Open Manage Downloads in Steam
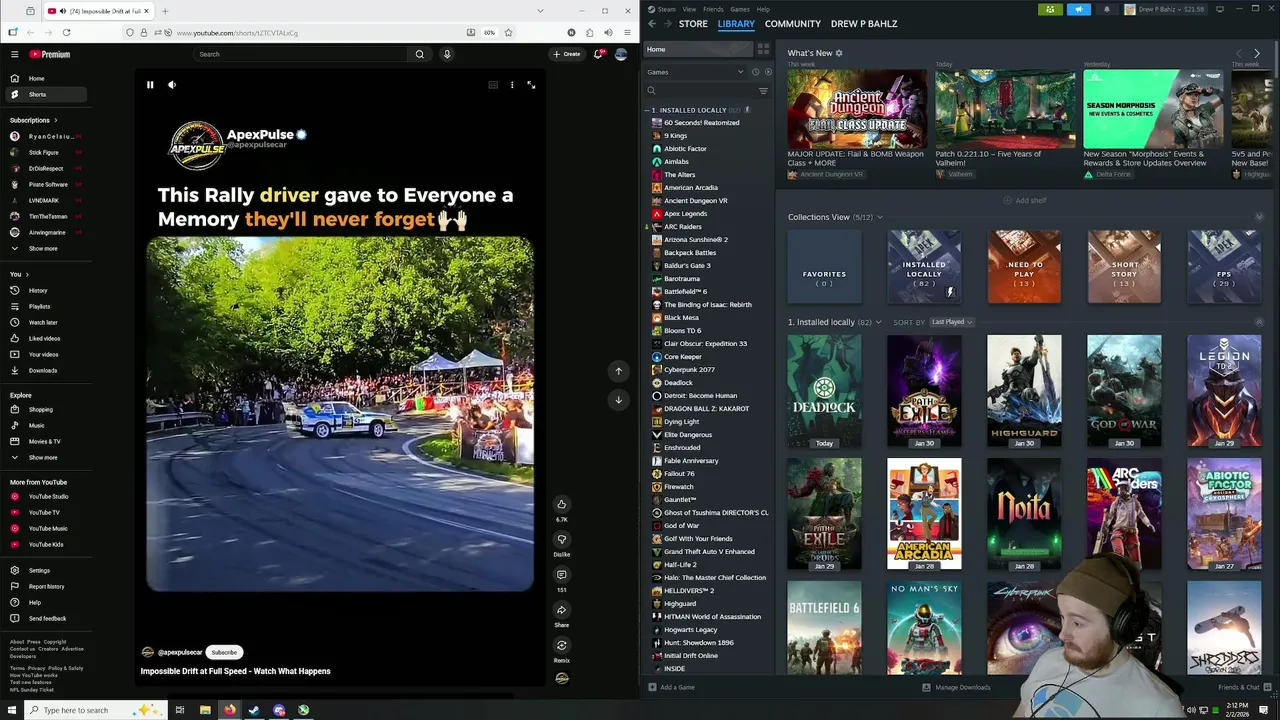 coord(956,687)
